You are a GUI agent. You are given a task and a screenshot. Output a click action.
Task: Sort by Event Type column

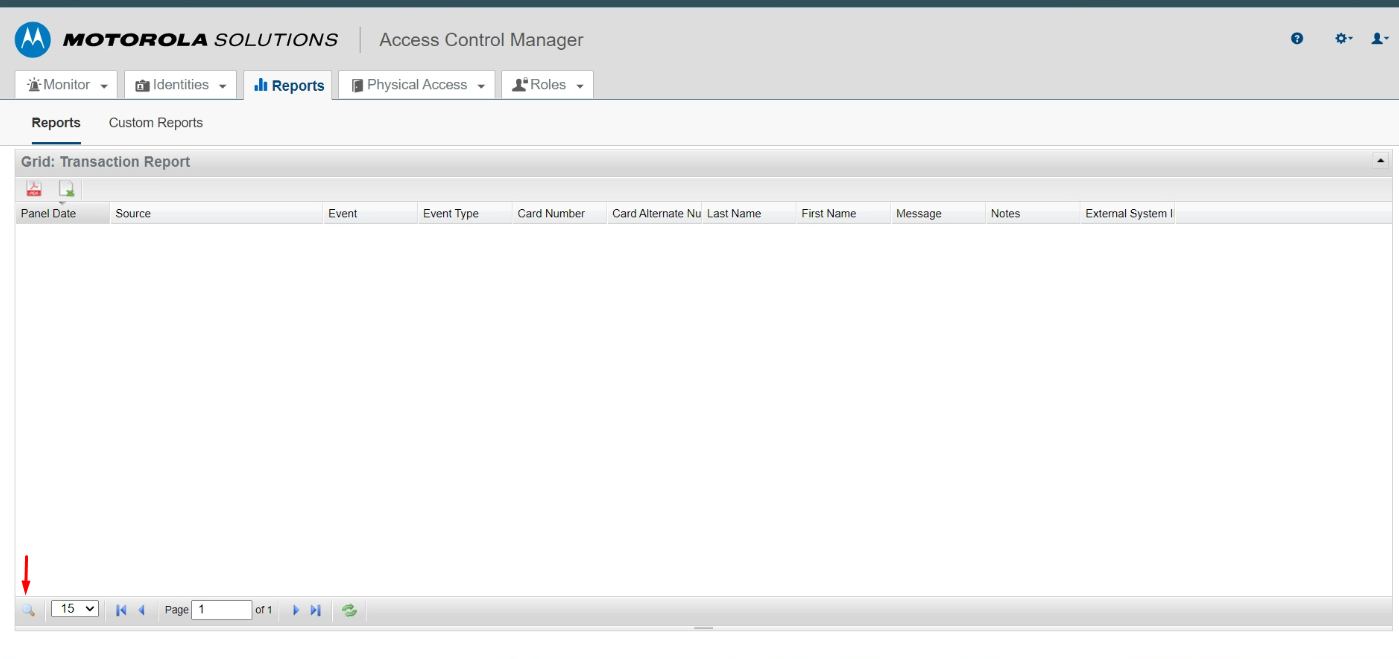[464, 213]
